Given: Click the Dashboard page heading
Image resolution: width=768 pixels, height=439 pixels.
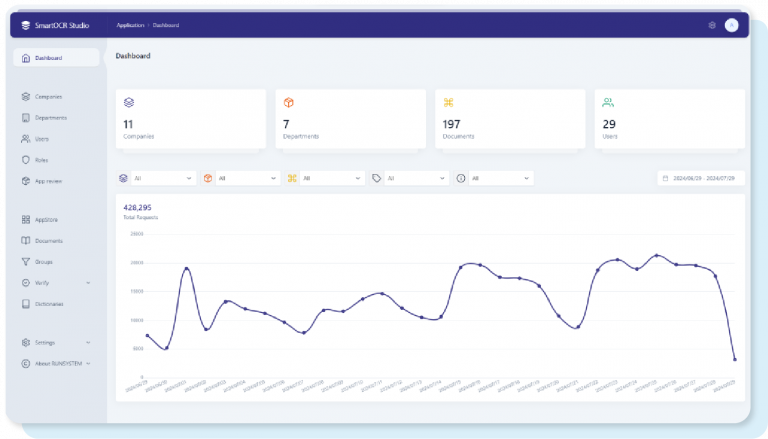Looking at the screenshot, I should [133, 56].
